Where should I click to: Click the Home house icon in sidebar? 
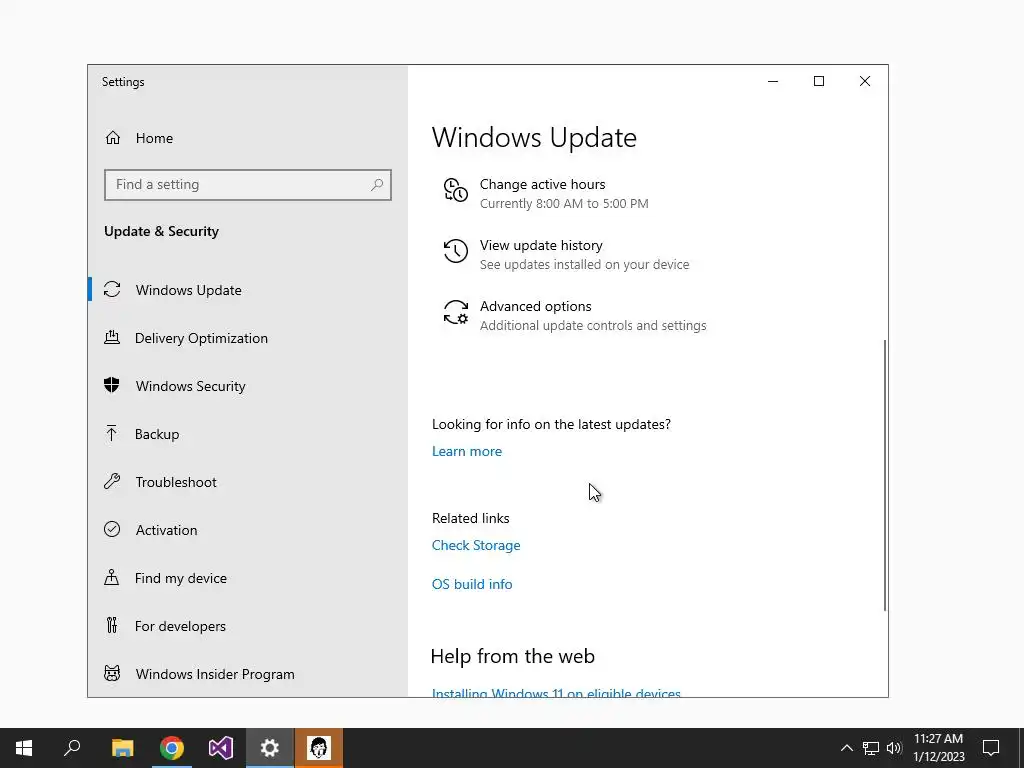click(x=113, y=138)
